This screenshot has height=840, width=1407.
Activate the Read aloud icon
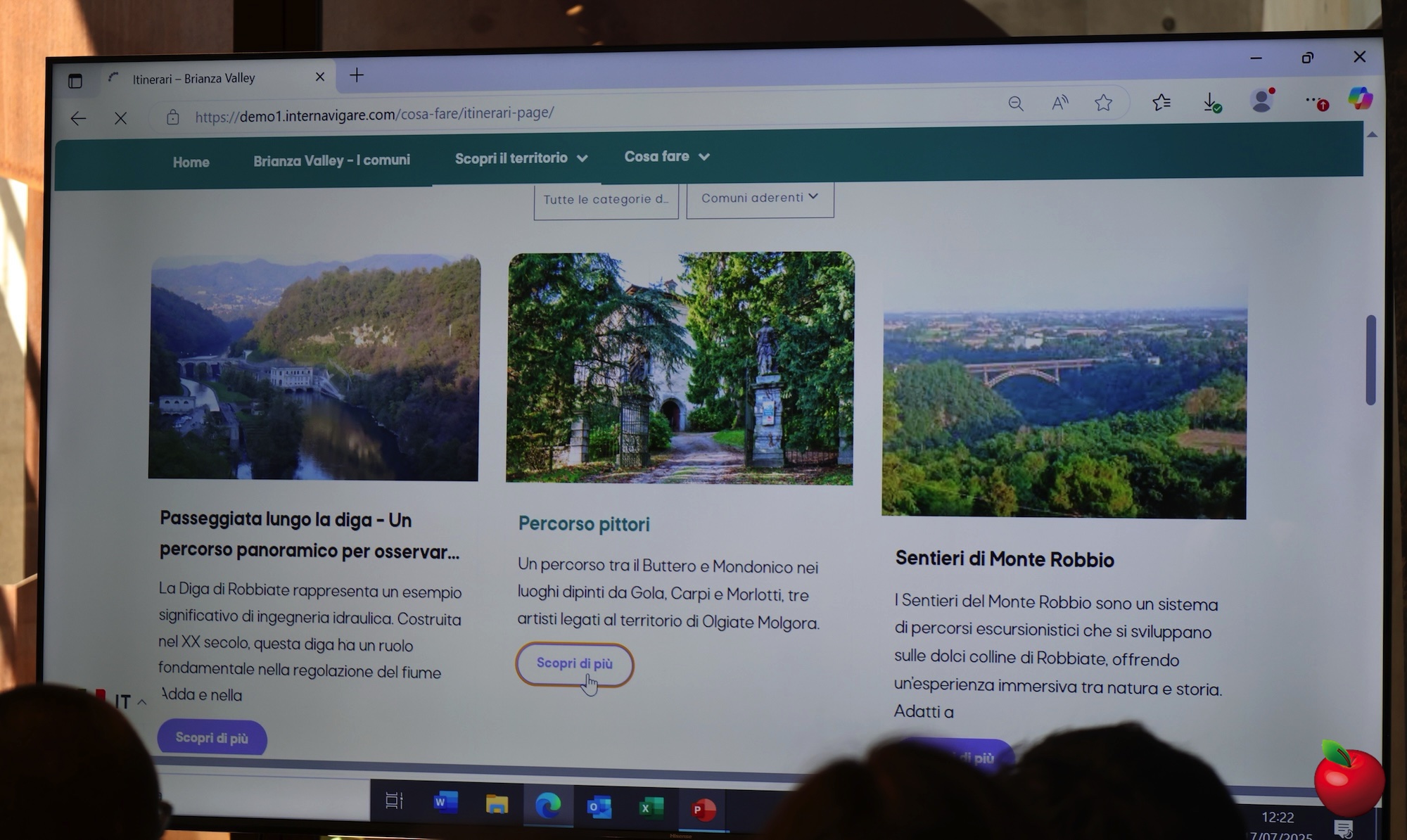click(1059, 103)
